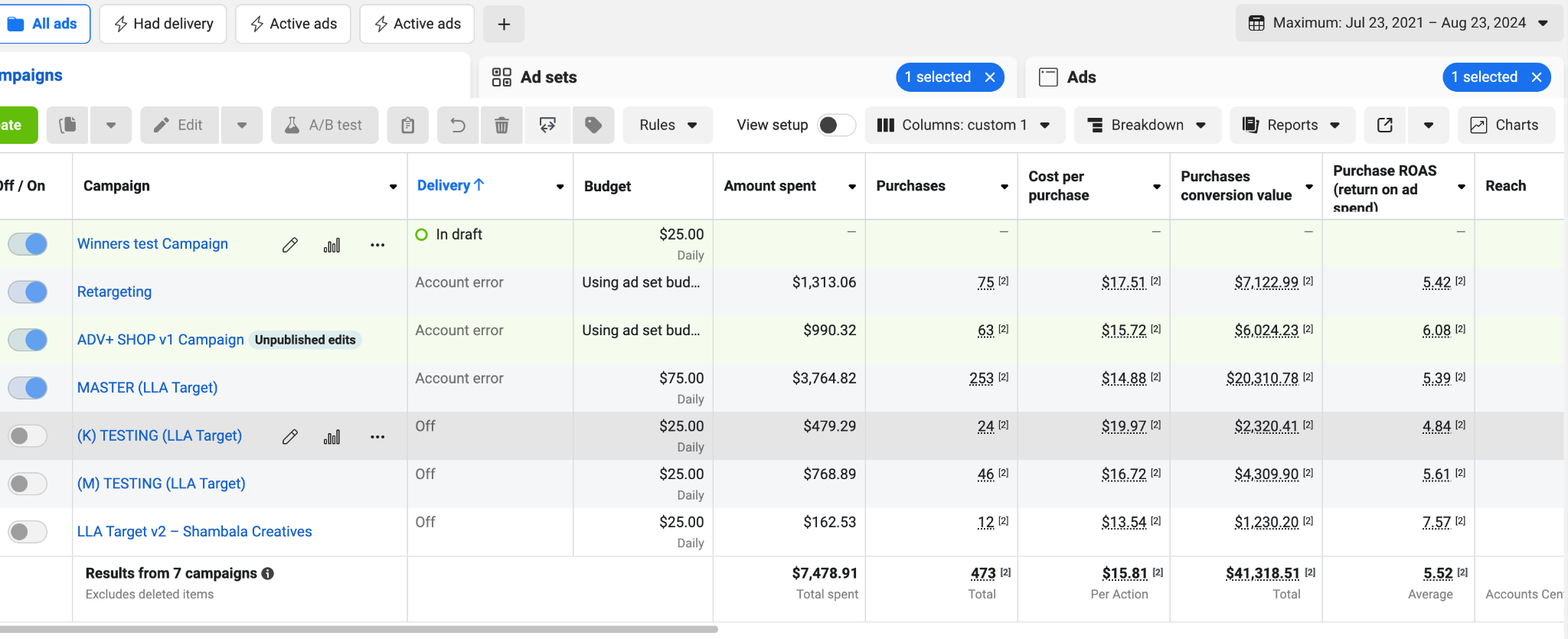This screenshot has height=639, width=1568.
Task: Toggle the View setup switch
Action: (836, 125)
